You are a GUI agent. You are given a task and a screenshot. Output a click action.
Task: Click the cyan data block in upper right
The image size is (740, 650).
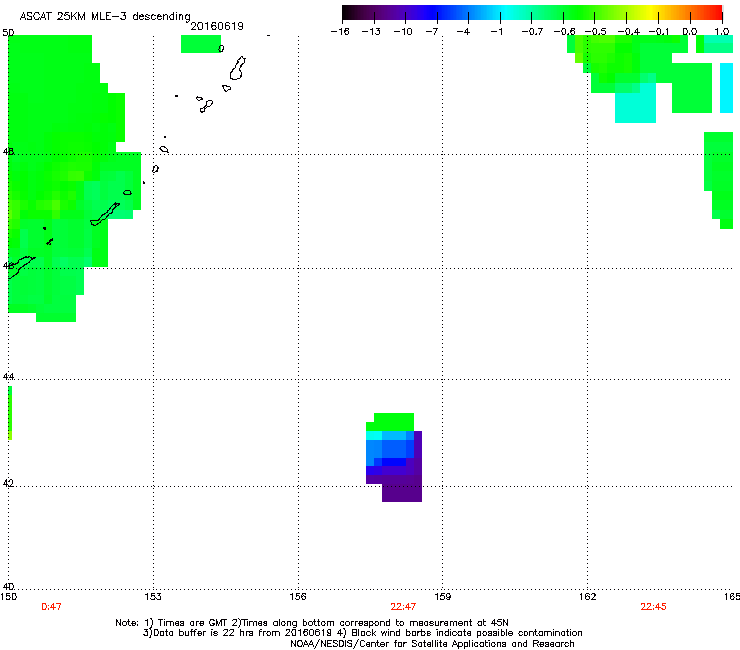coord(635,103)
